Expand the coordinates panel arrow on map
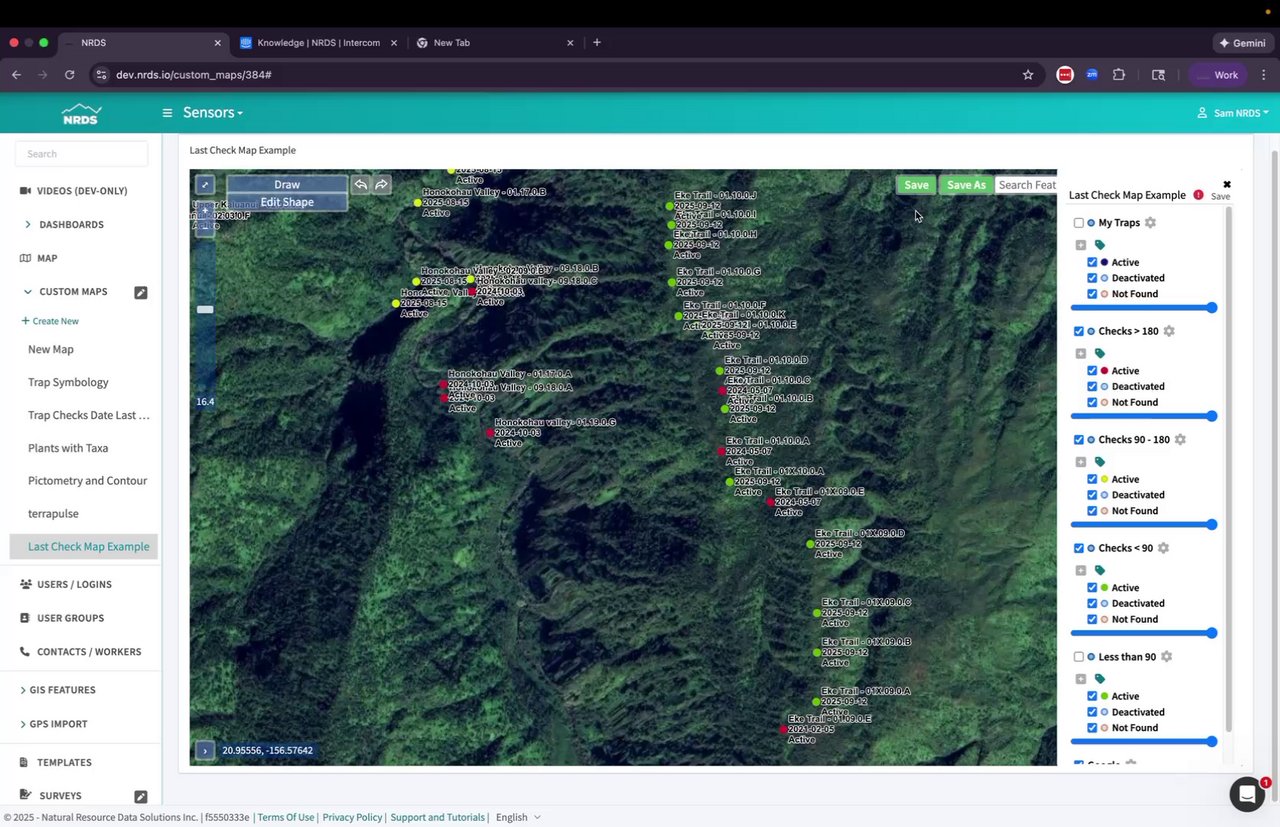The image size is (1280, 827). 205,750
